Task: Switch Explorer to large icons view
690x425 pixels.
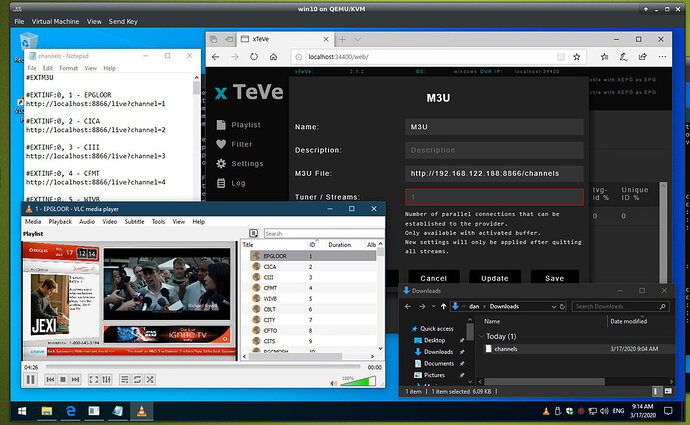Action: point(668,391)
